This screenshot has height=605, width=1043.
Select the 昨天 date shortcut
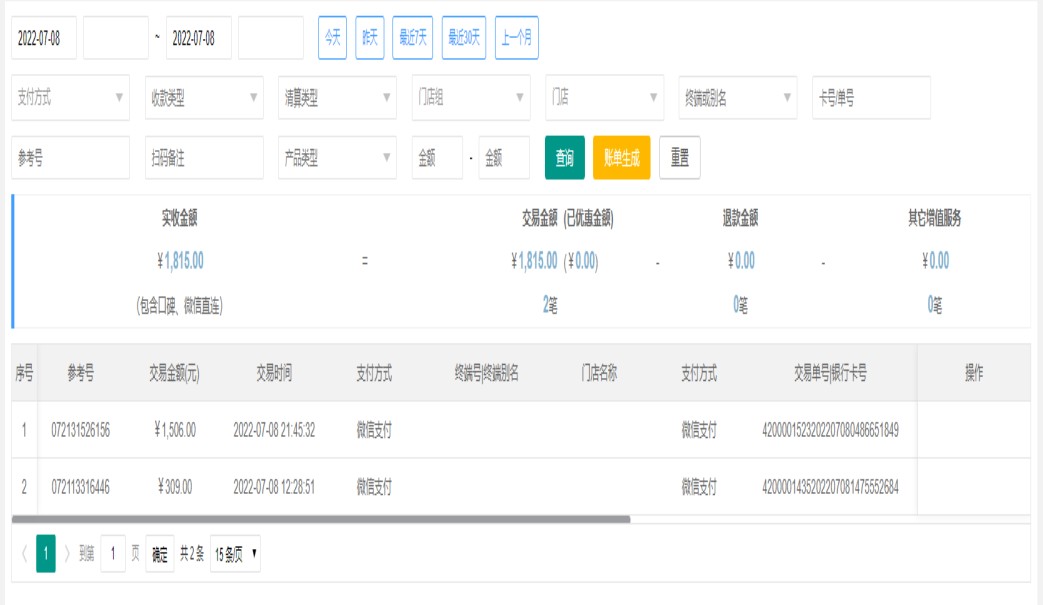coord(370,38)
